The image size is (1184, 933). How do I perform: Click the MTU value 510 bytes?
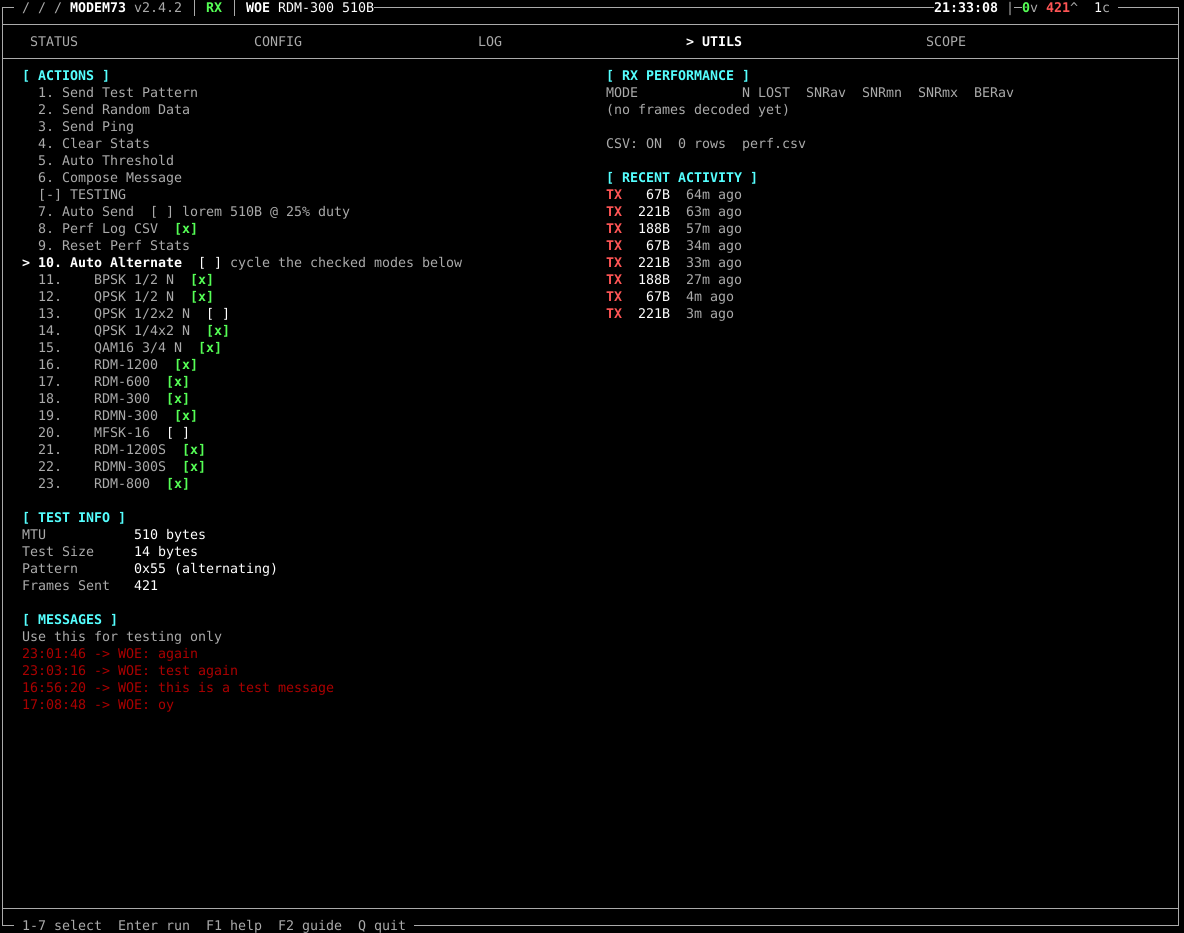170,534
